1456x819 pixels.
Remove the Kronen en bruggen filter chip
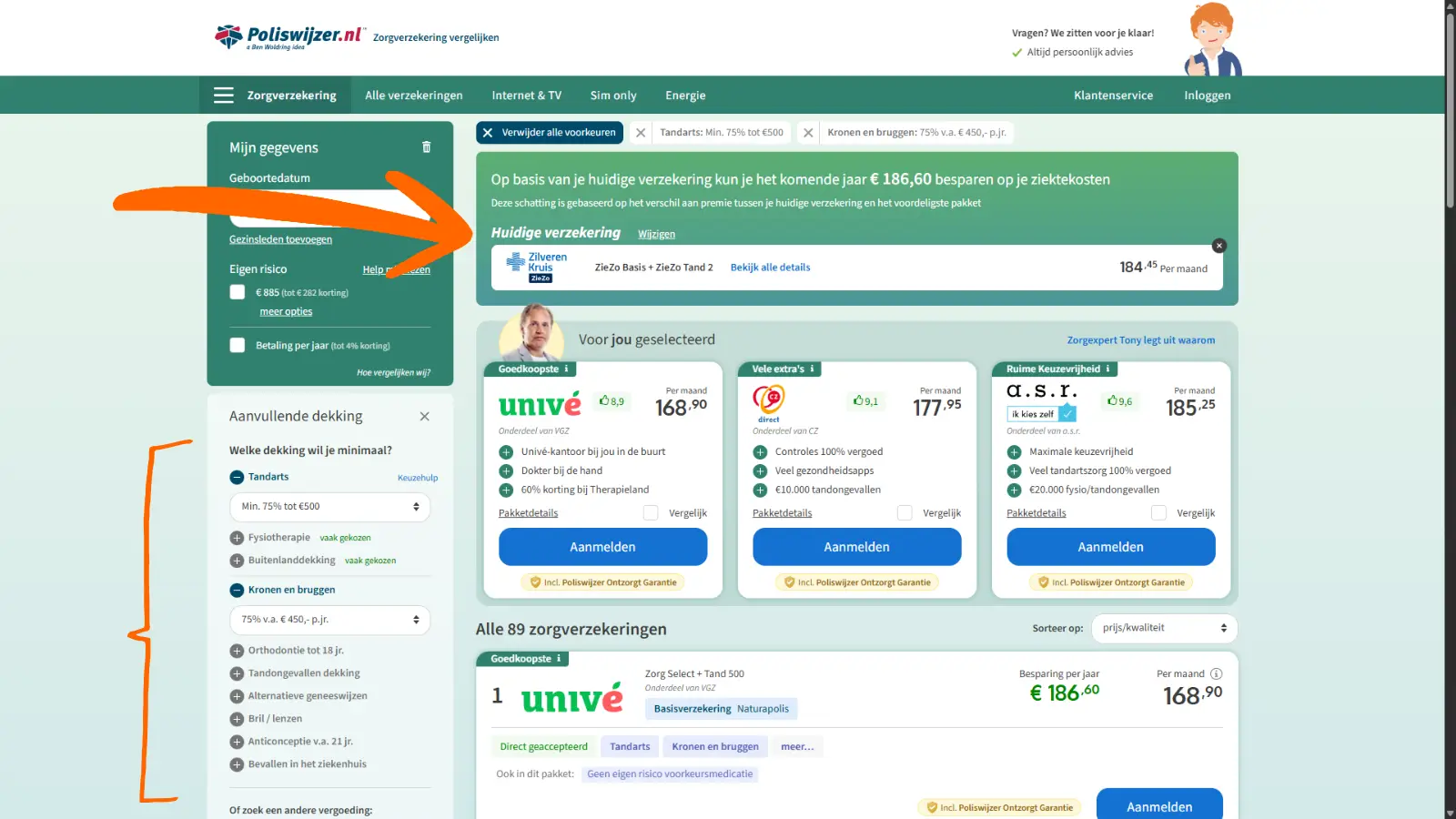(x=808, y=133)
